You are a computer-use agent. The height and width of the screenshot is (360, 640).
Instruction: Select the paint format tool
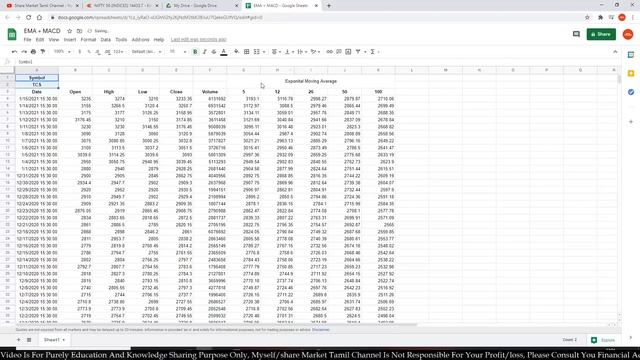[43, 52]
